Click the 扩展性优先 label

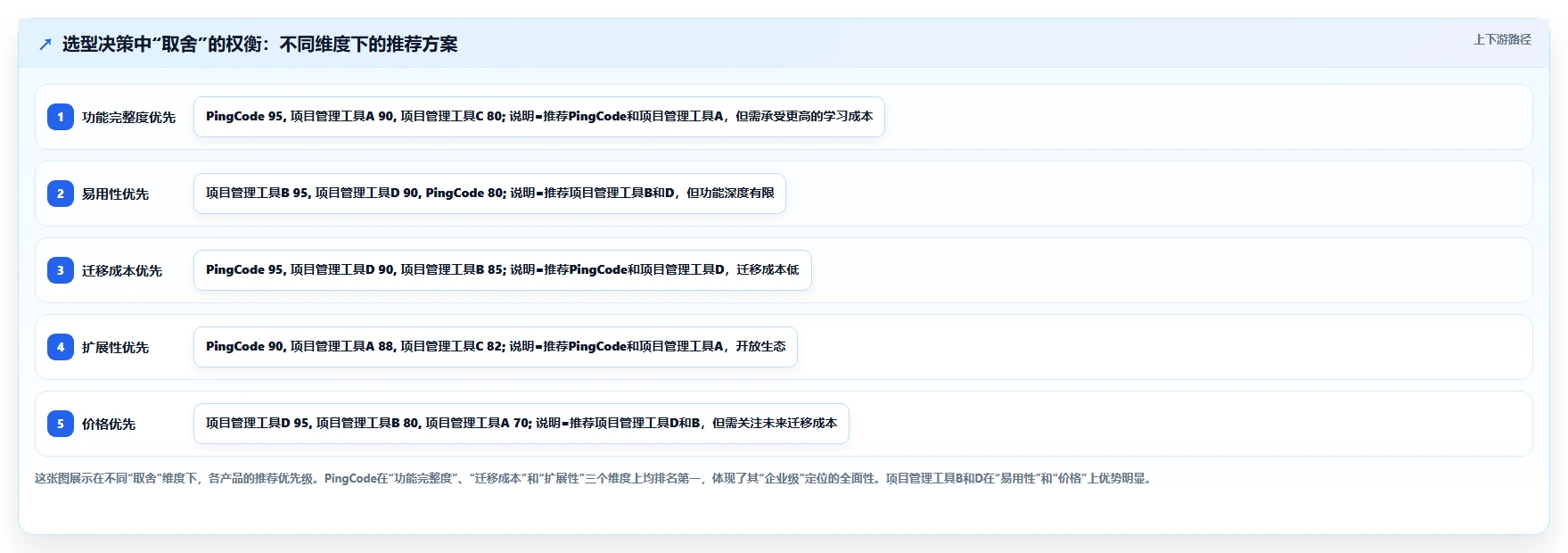pos(115,347)
